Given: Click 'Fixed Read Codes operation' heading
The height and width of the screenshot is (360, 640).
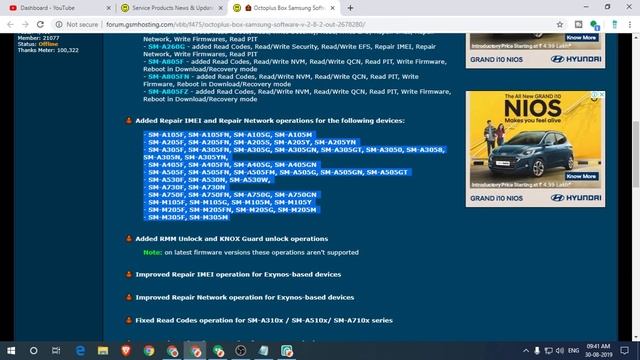Looking at the screenshot, I should [264, 320].
